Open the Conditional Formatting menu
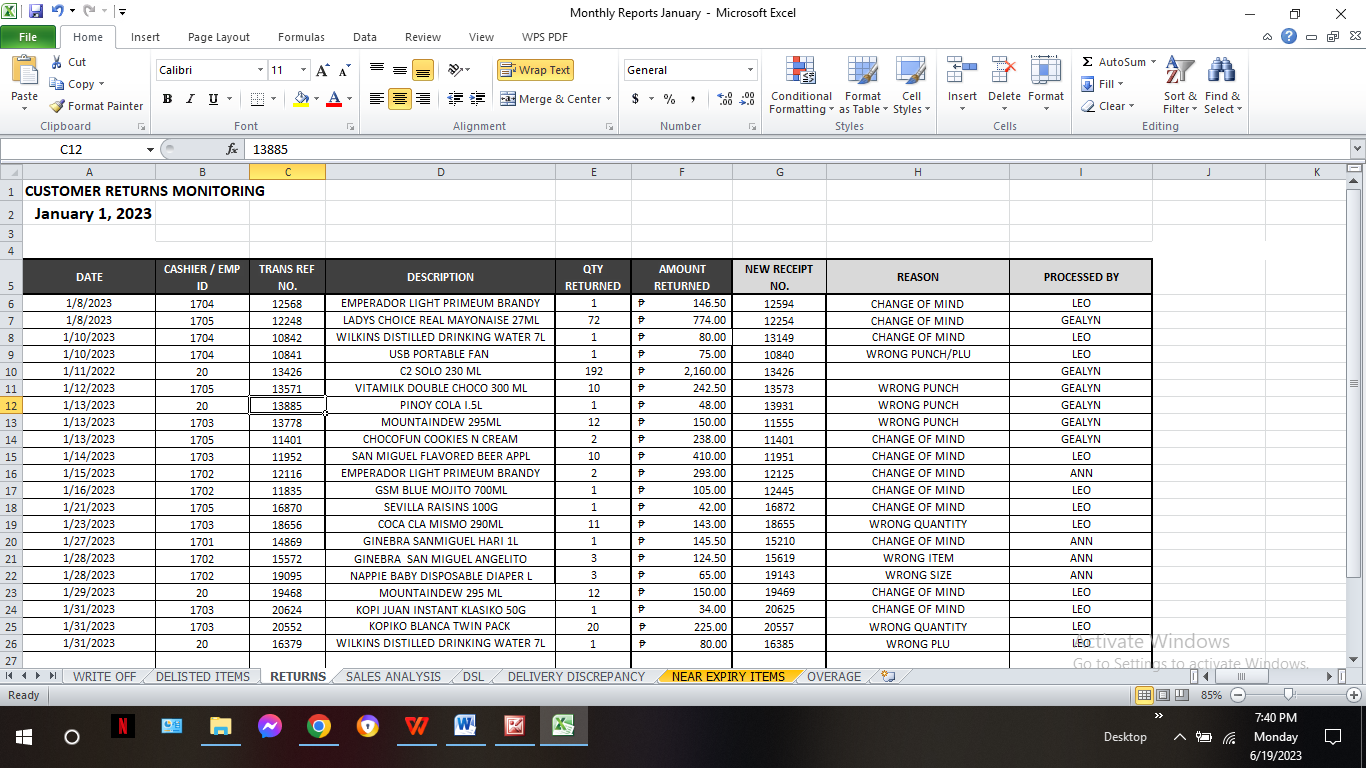1366x768 pixels. (x=801, y=85)
